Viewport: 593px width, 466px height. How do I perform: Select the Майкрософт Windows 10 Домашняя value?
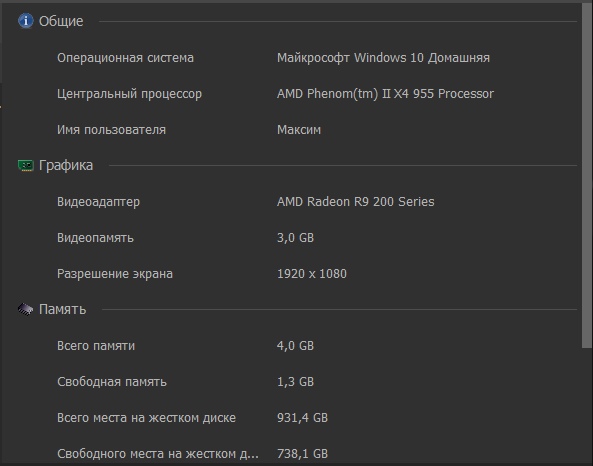383,58
